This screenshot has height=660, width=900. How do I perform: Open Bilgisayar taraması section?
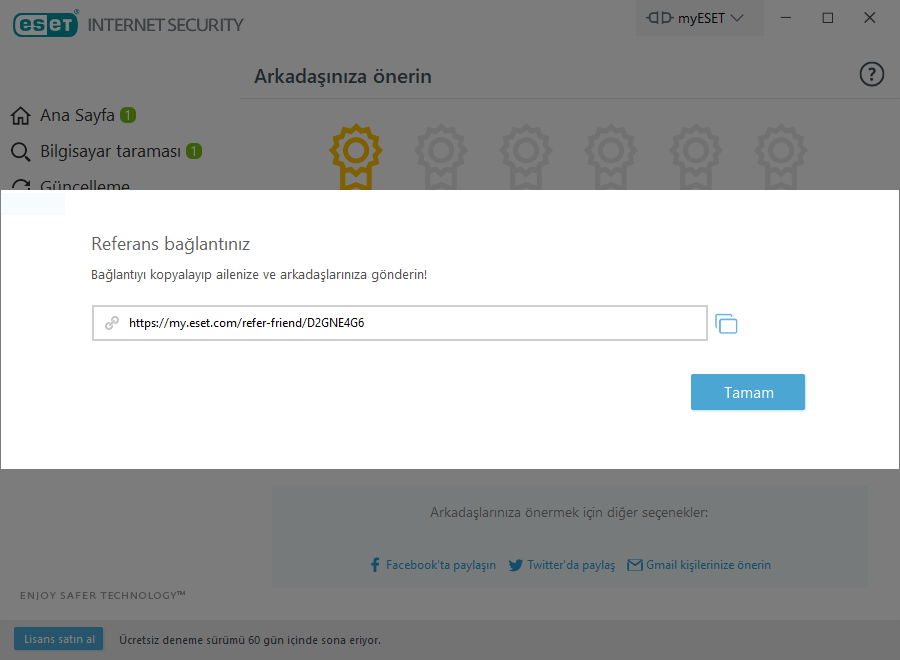[x=110, y=152]
